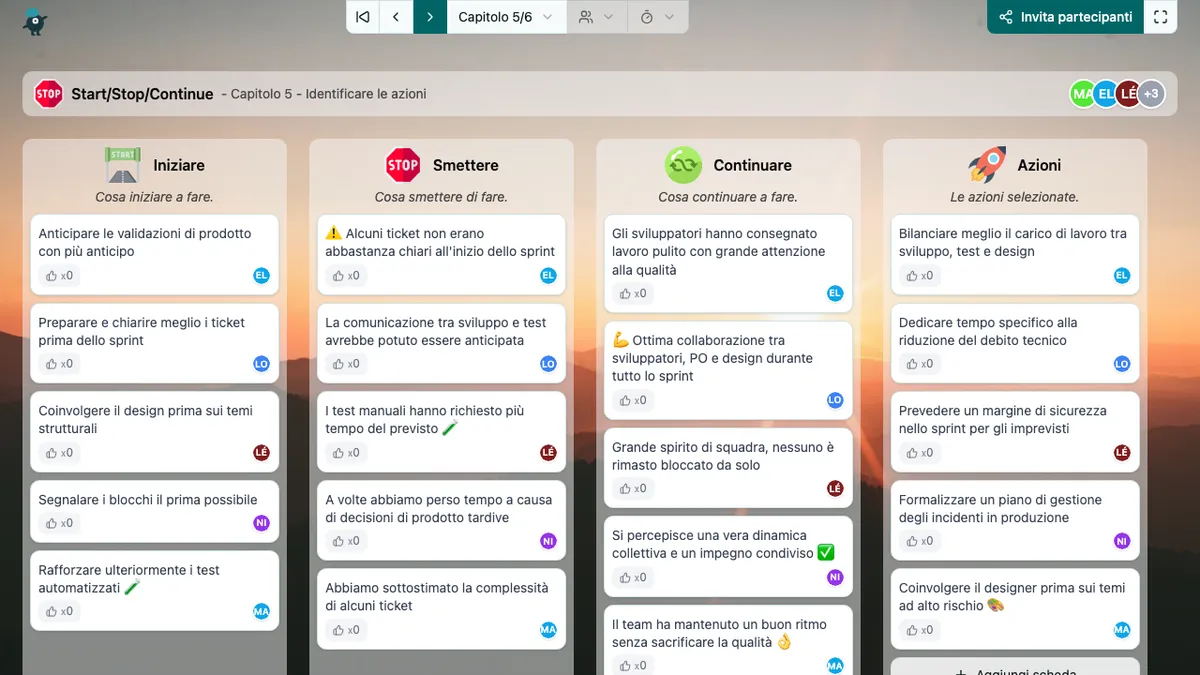Open the card 'Grande spirito di squadra'

[722, 456]
